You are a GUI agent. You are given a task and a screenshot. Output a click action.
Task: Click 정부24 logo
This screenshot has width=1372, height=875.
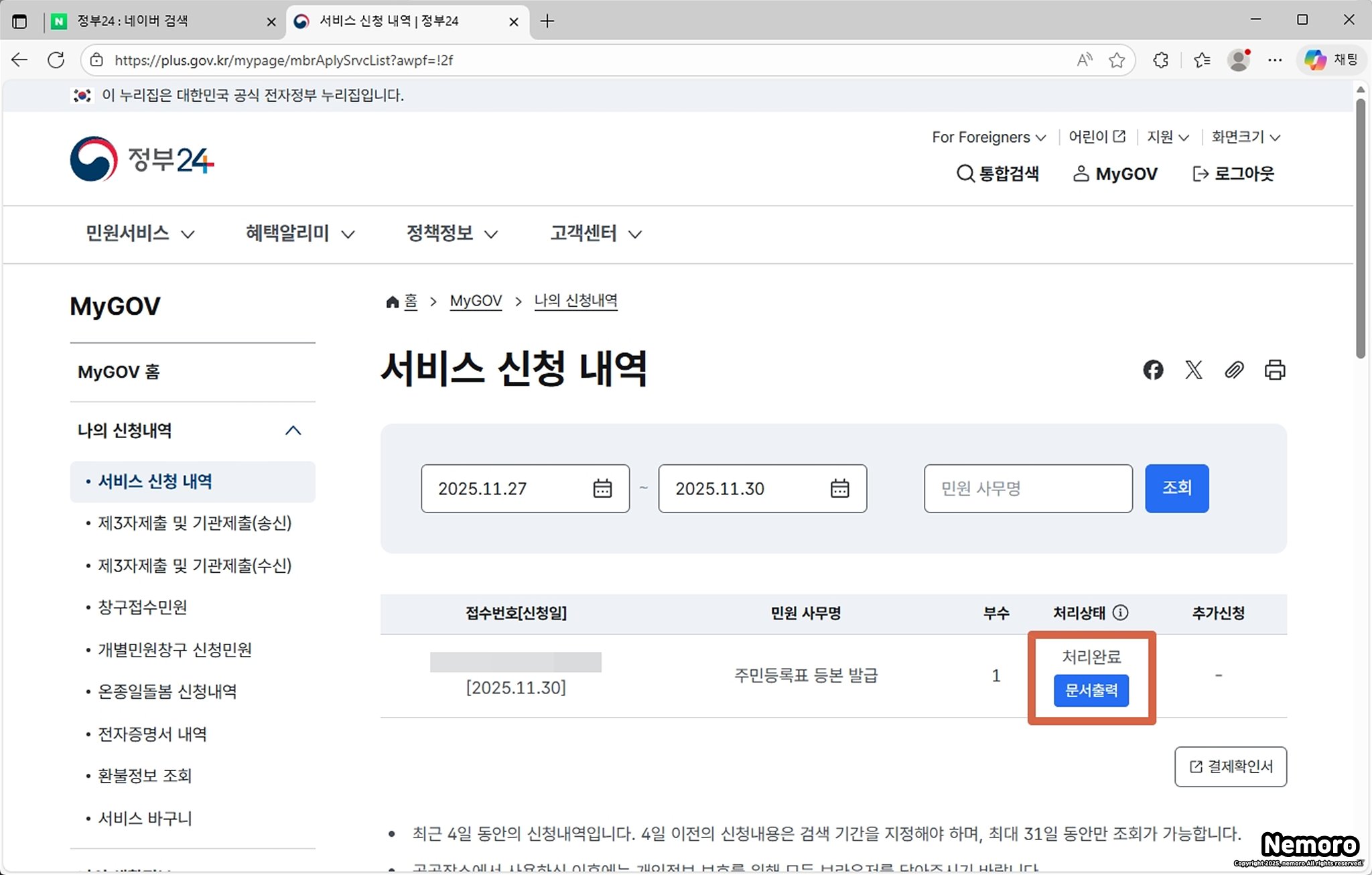[x=142, y=159]
